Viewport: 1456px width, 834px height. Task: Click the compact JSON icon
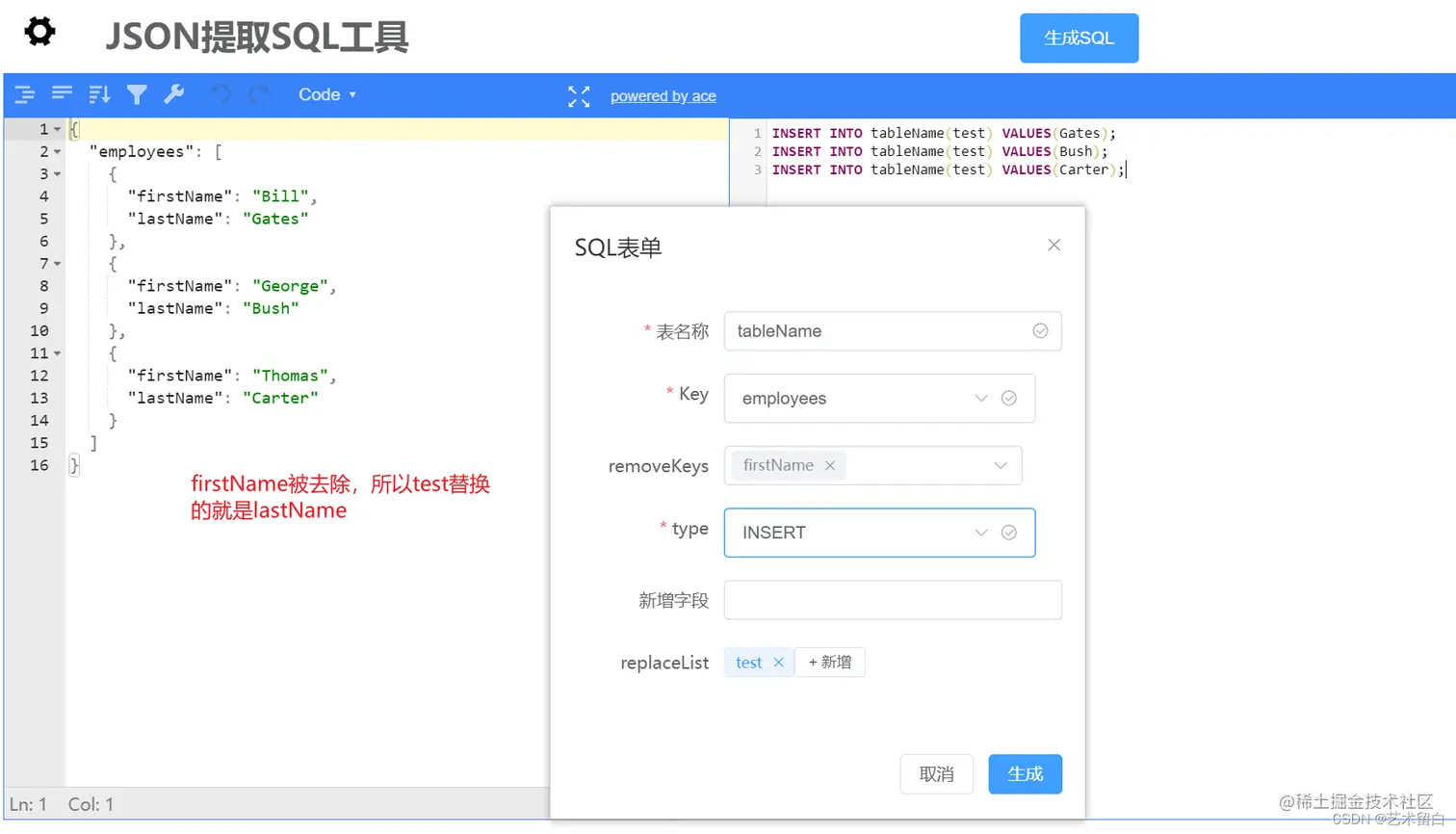[x=62, y=93]
